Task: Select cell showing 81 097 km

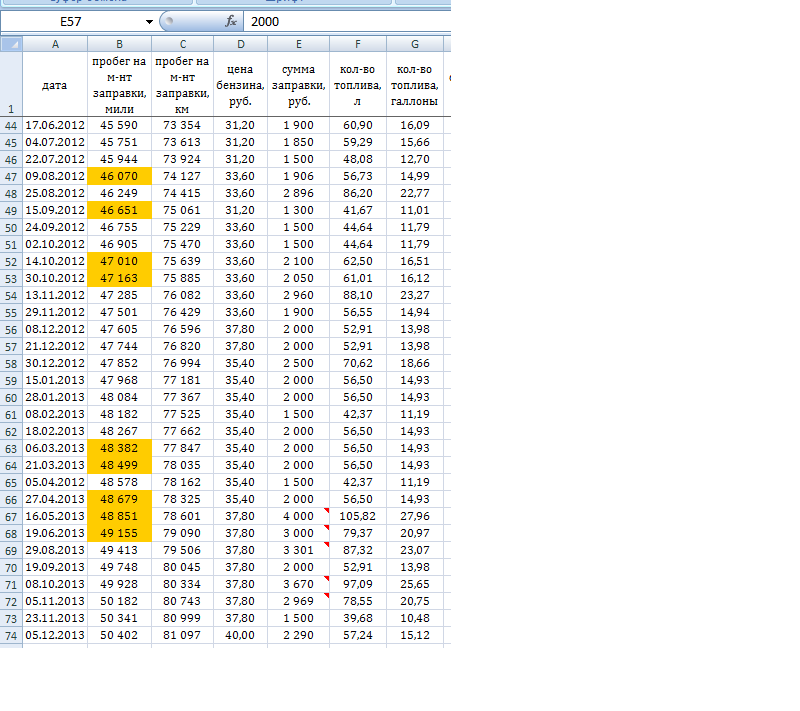Action: tap(182, 635)
